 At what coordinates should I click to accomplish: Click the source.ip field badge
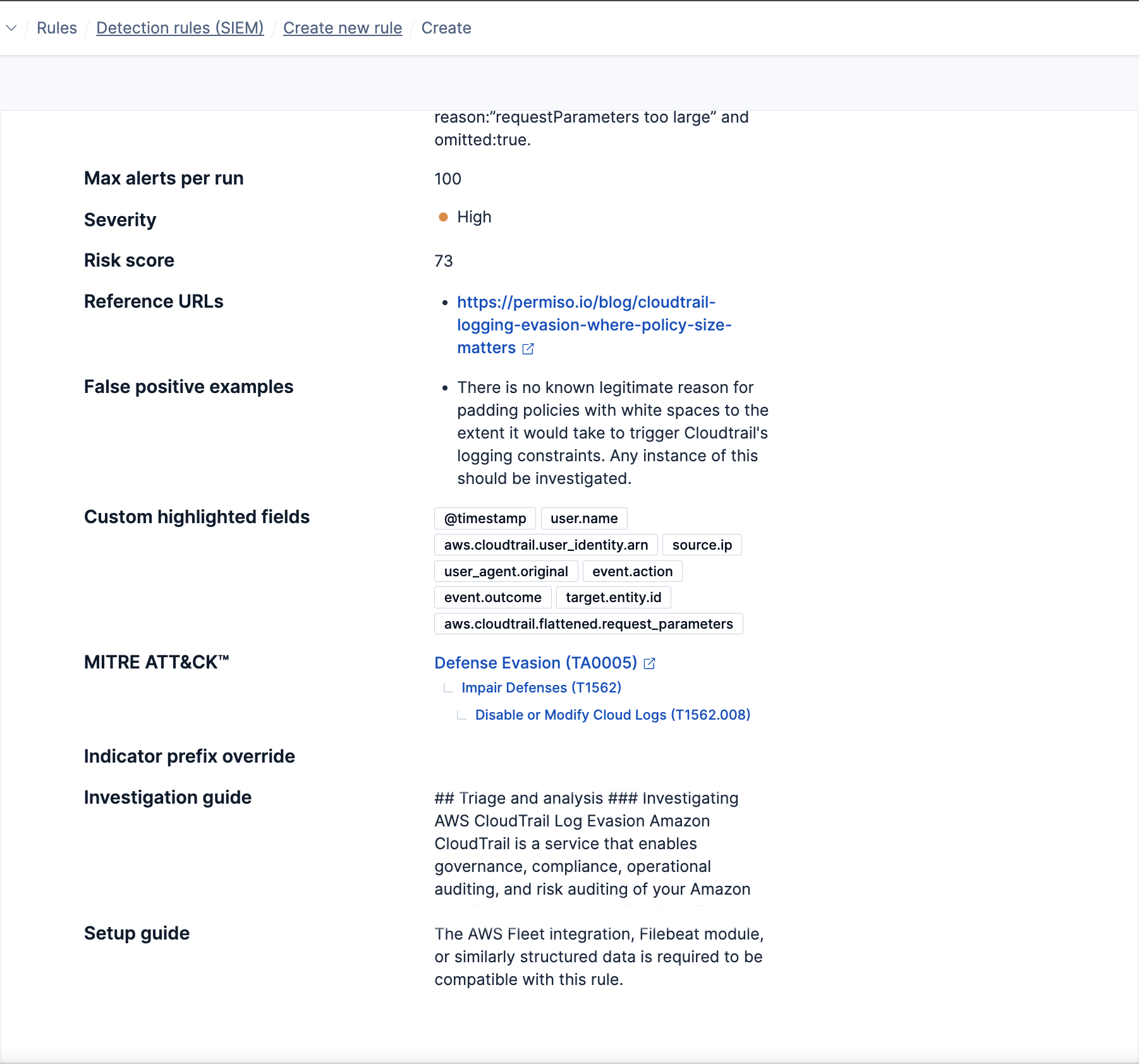tap(702, 545)
